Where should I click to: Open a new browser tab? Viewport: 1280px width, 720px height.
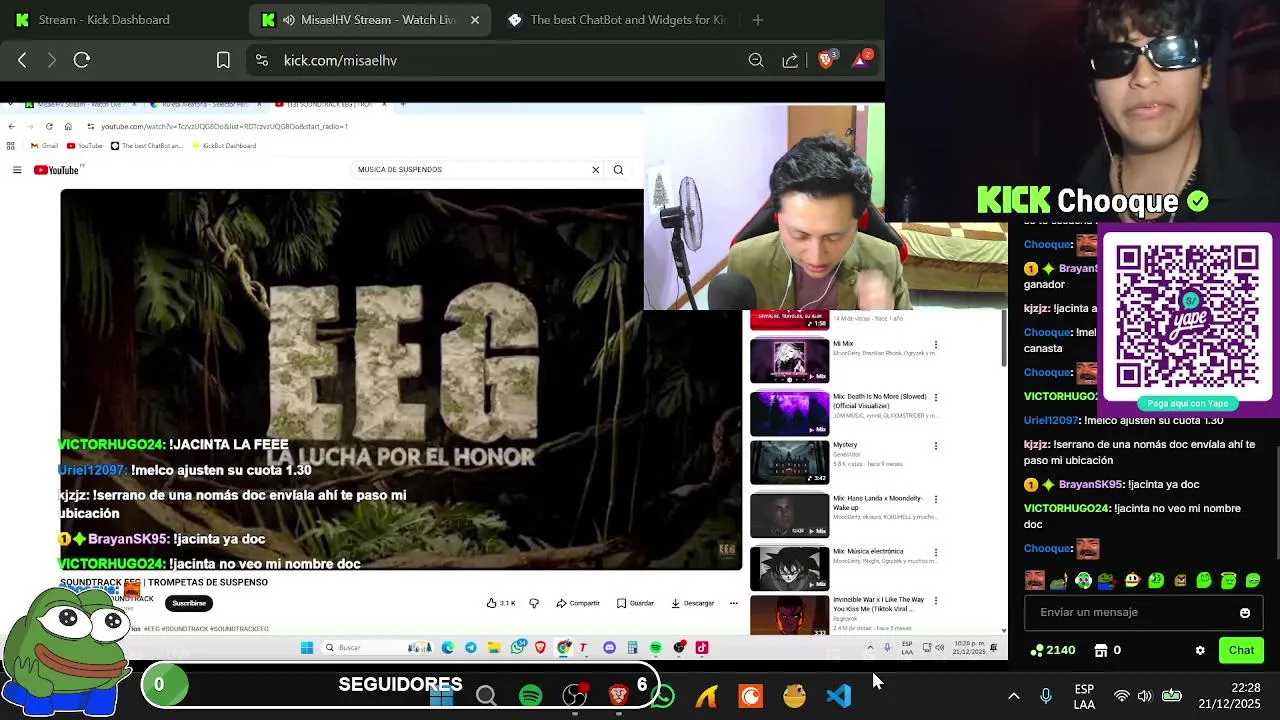tap(757, 19)
